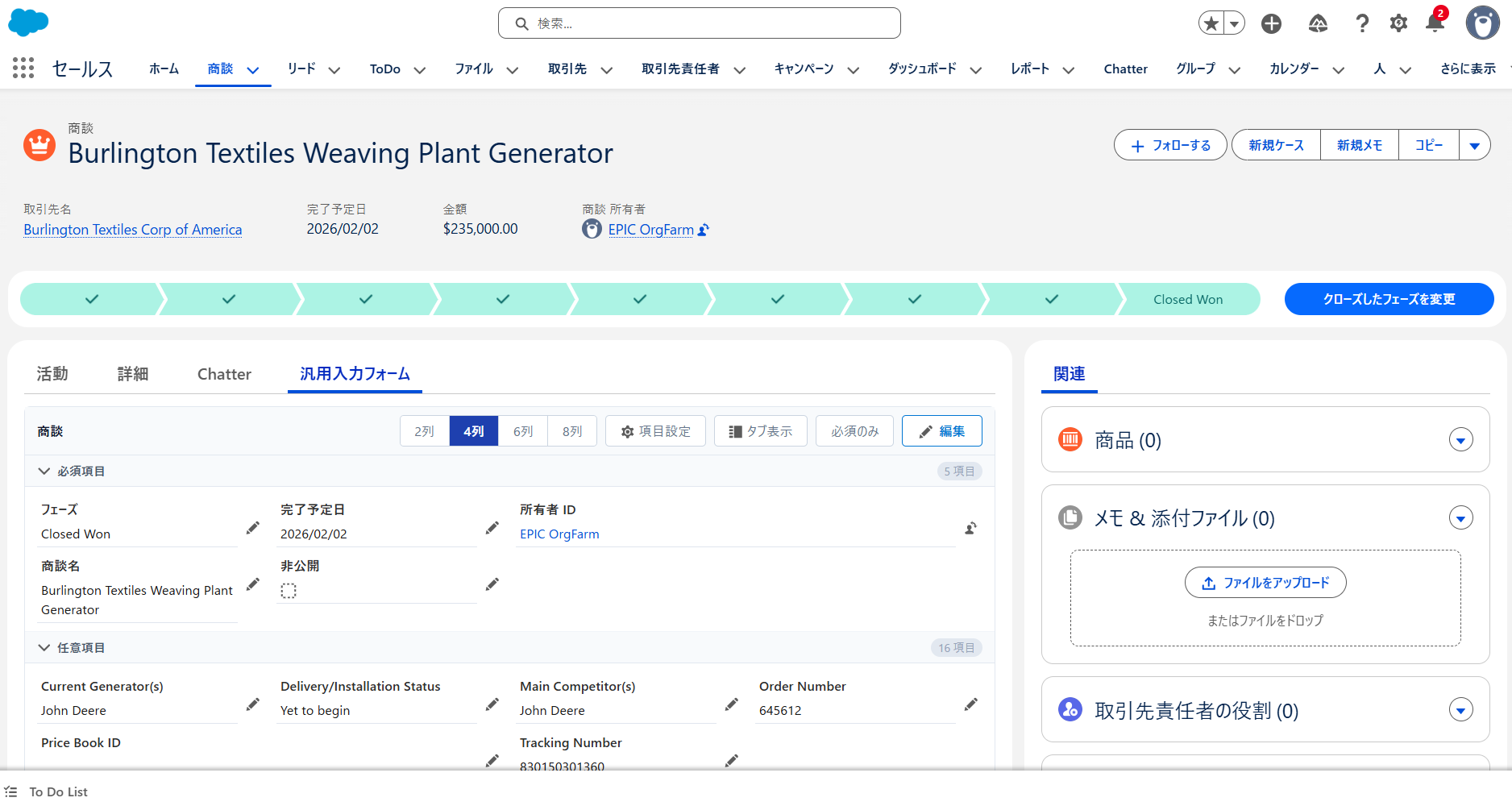Viewport: 1512px width, 806px height.
Task: Open the ダッシュボード navigation tab
Action: point(922,69)
